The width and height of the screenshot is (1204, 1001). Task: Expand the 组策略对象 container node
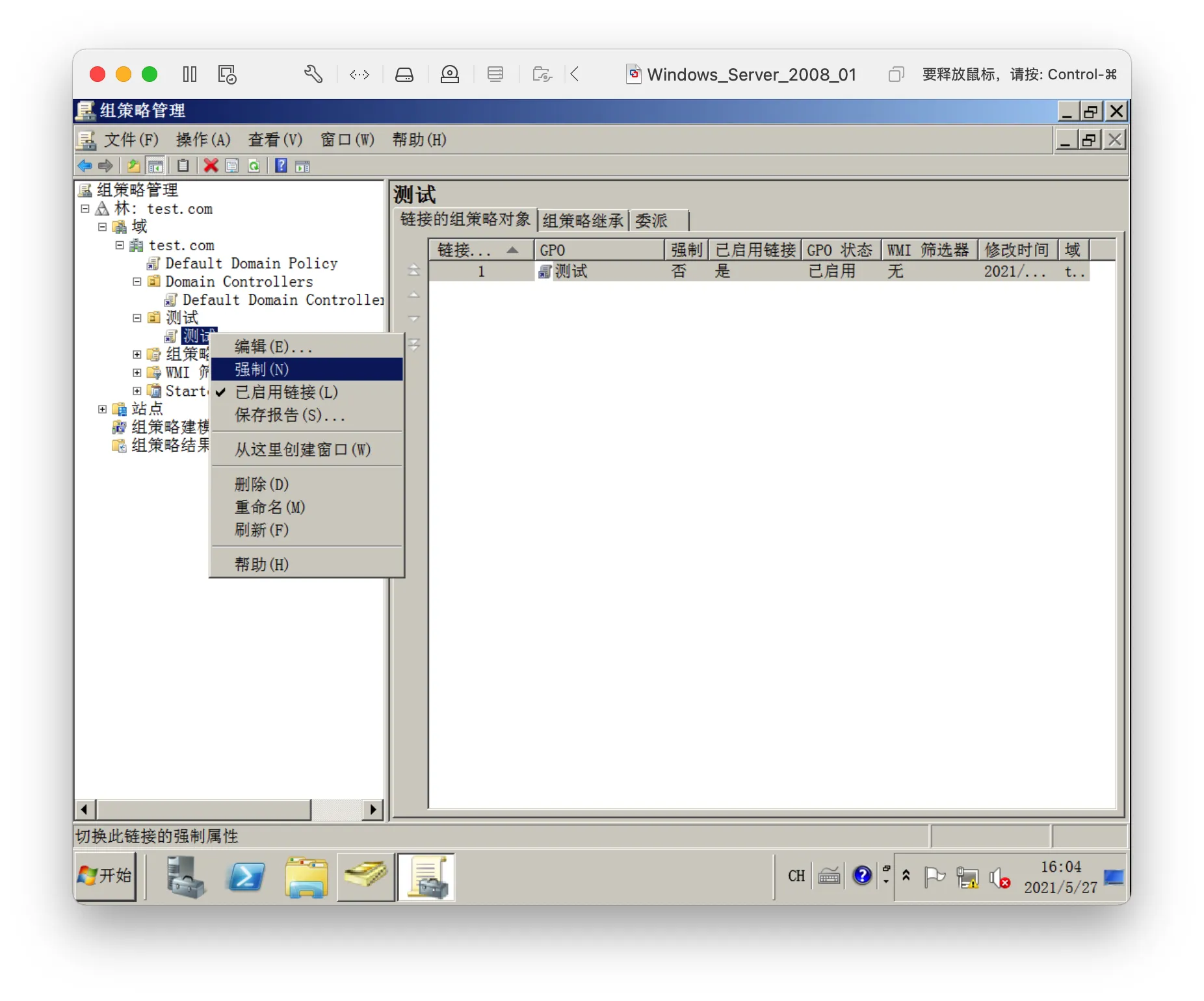click(x=137, y=354)
